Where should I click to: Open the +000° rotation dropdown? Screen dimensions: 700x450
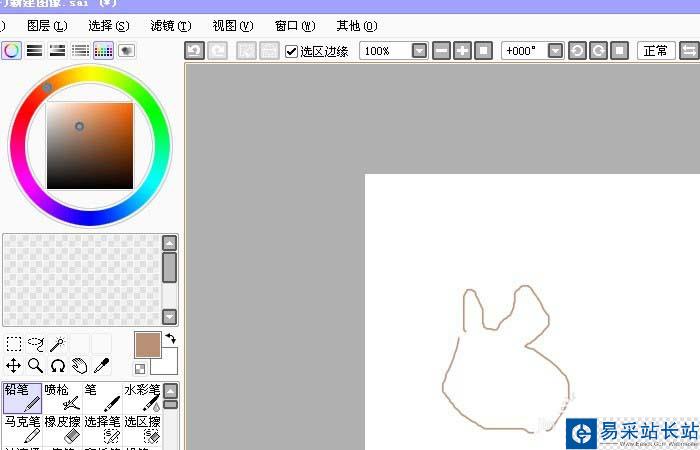(555, 51)
